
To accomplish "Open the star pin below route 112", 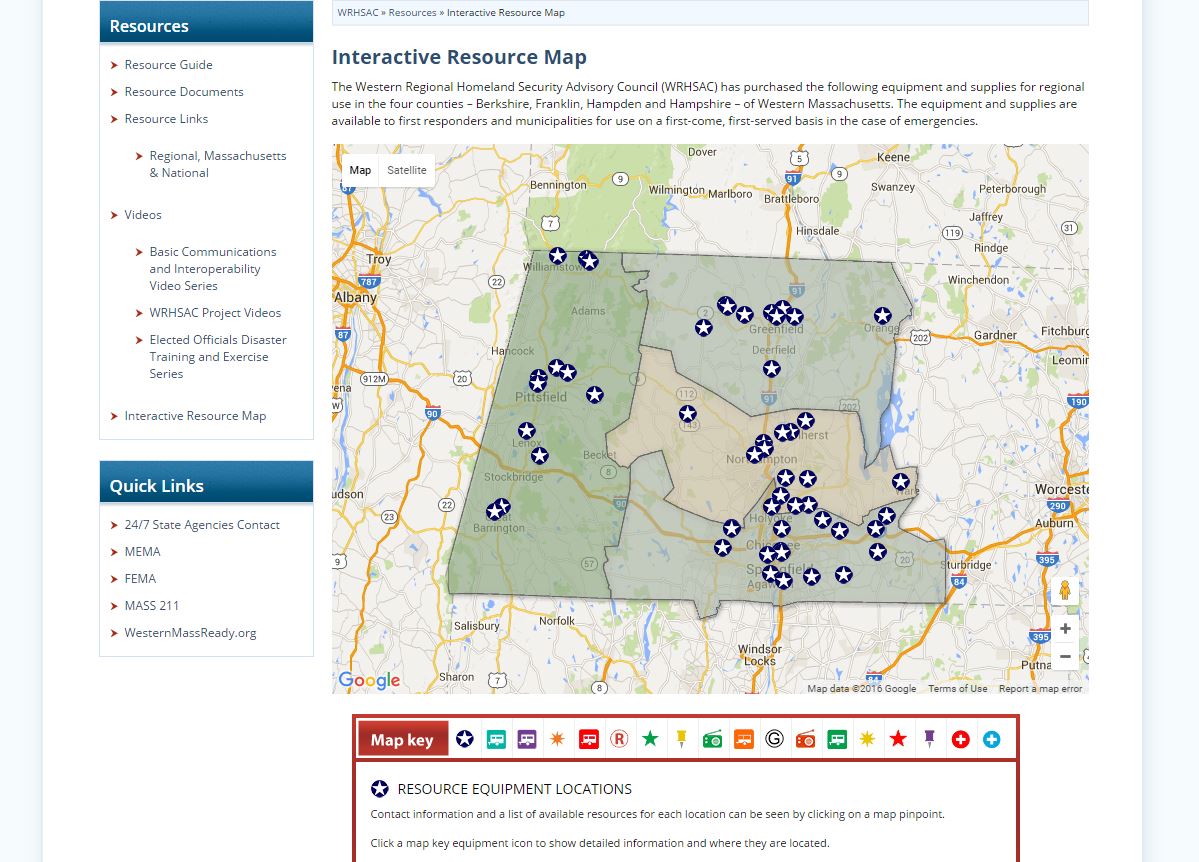I will [687, 414].
